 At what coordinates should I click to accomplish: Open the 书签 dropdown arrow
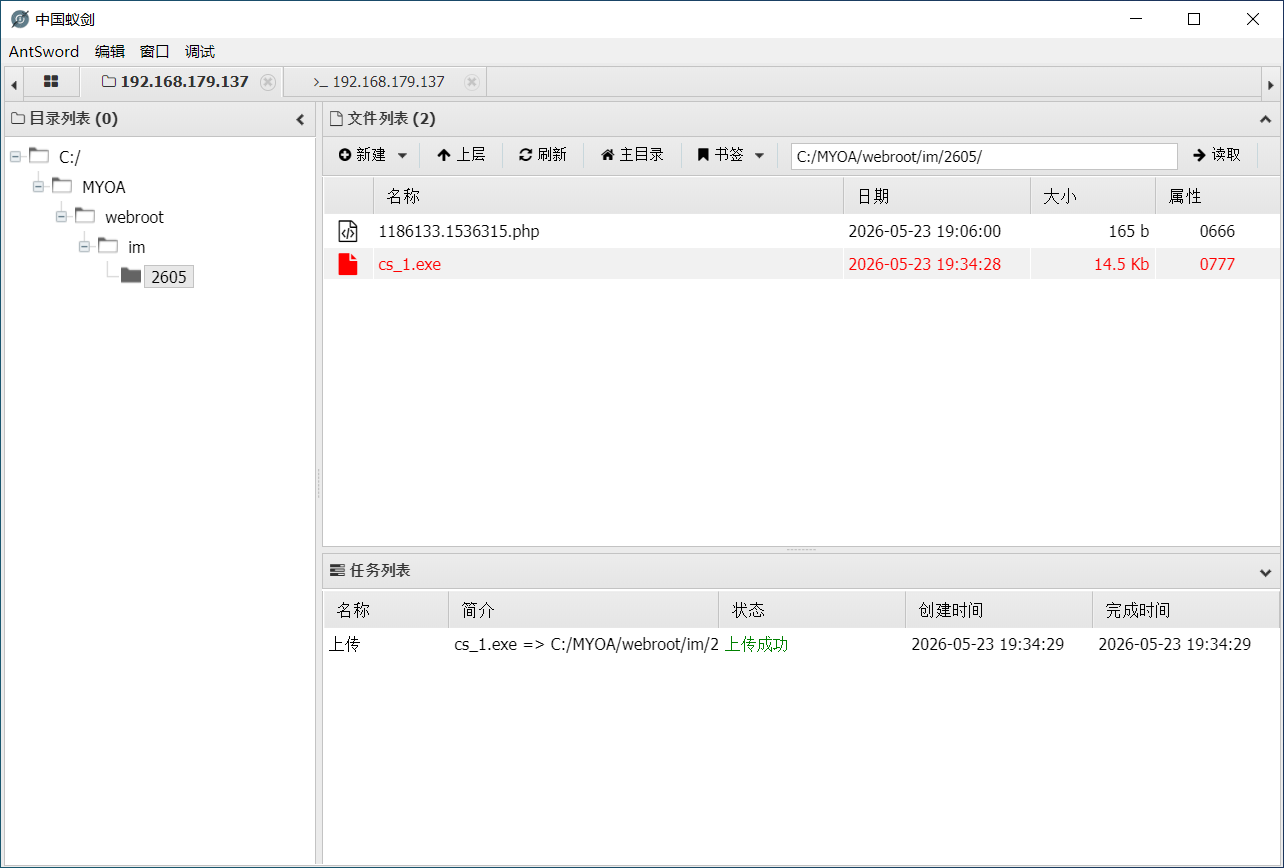tap(759, 156)
